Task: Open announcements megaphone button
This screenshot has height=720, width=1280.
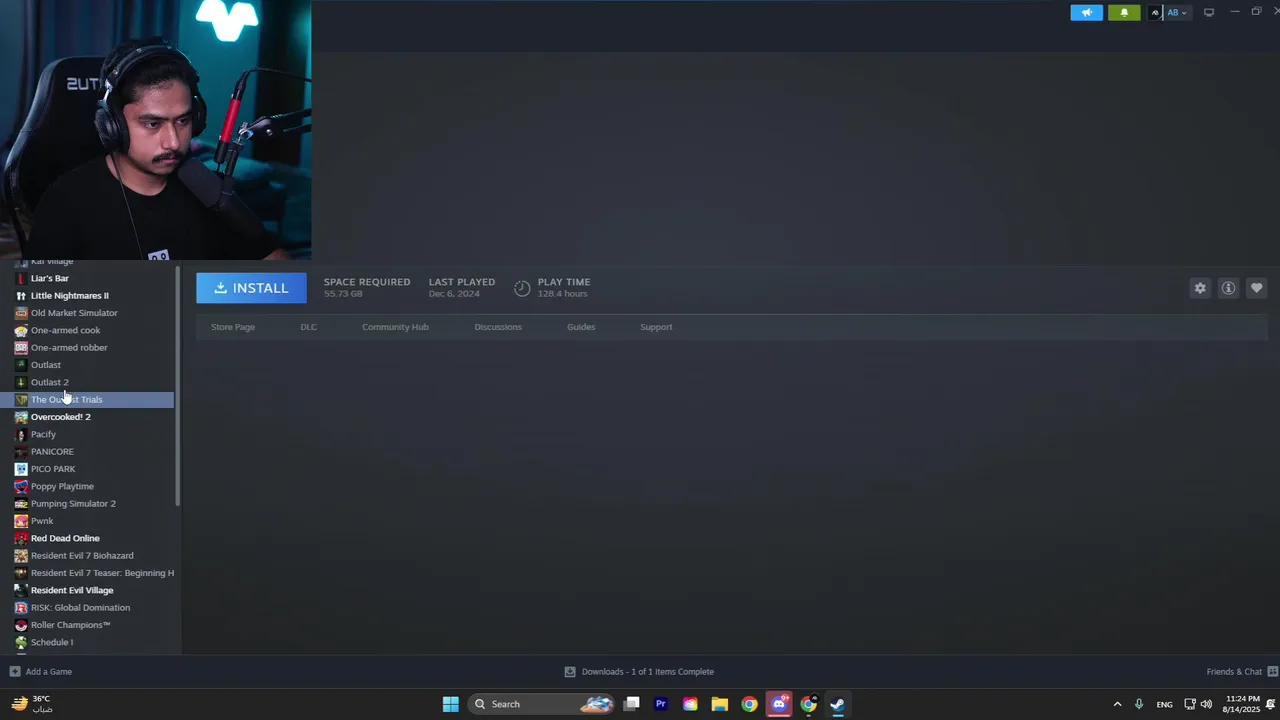Action: click(1086, 12)
